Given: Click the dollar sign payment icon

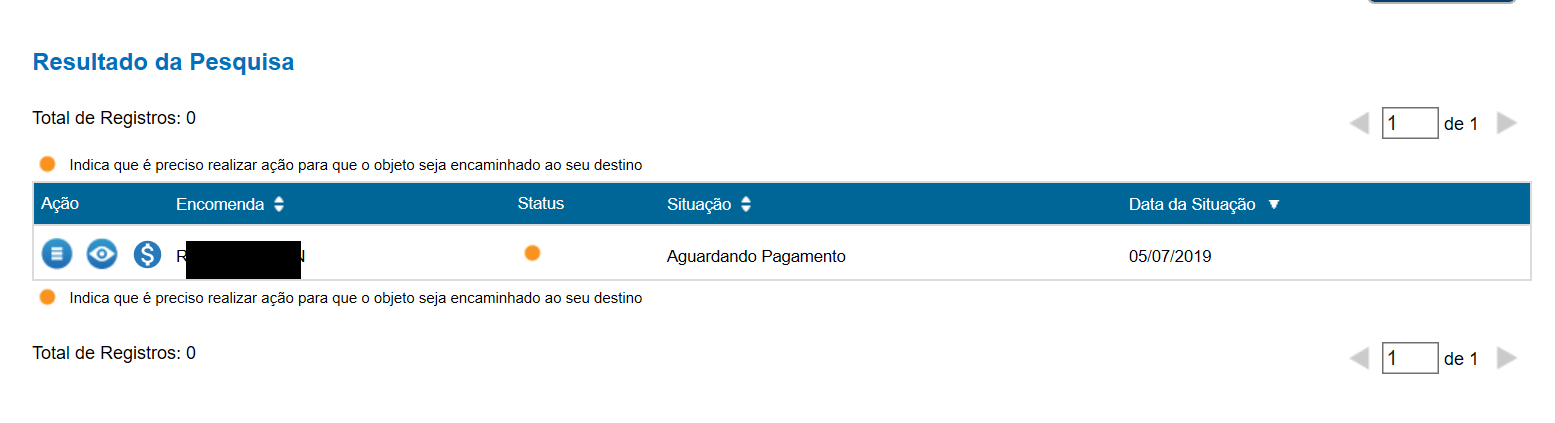Looking at the screenshot, I should click(147, 254).
